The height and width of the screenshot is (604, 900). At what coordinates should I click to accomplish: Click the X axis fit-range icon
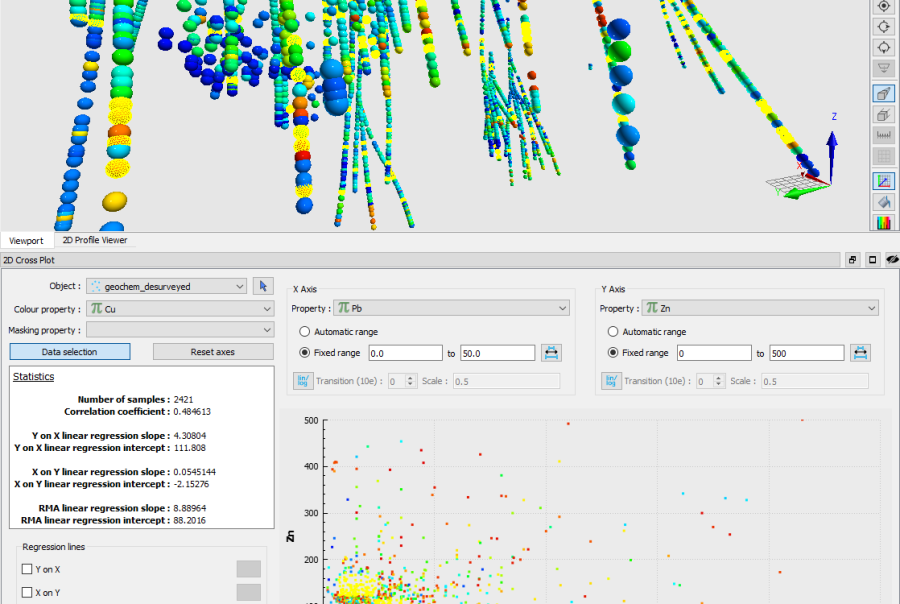[x=551, y=353]
